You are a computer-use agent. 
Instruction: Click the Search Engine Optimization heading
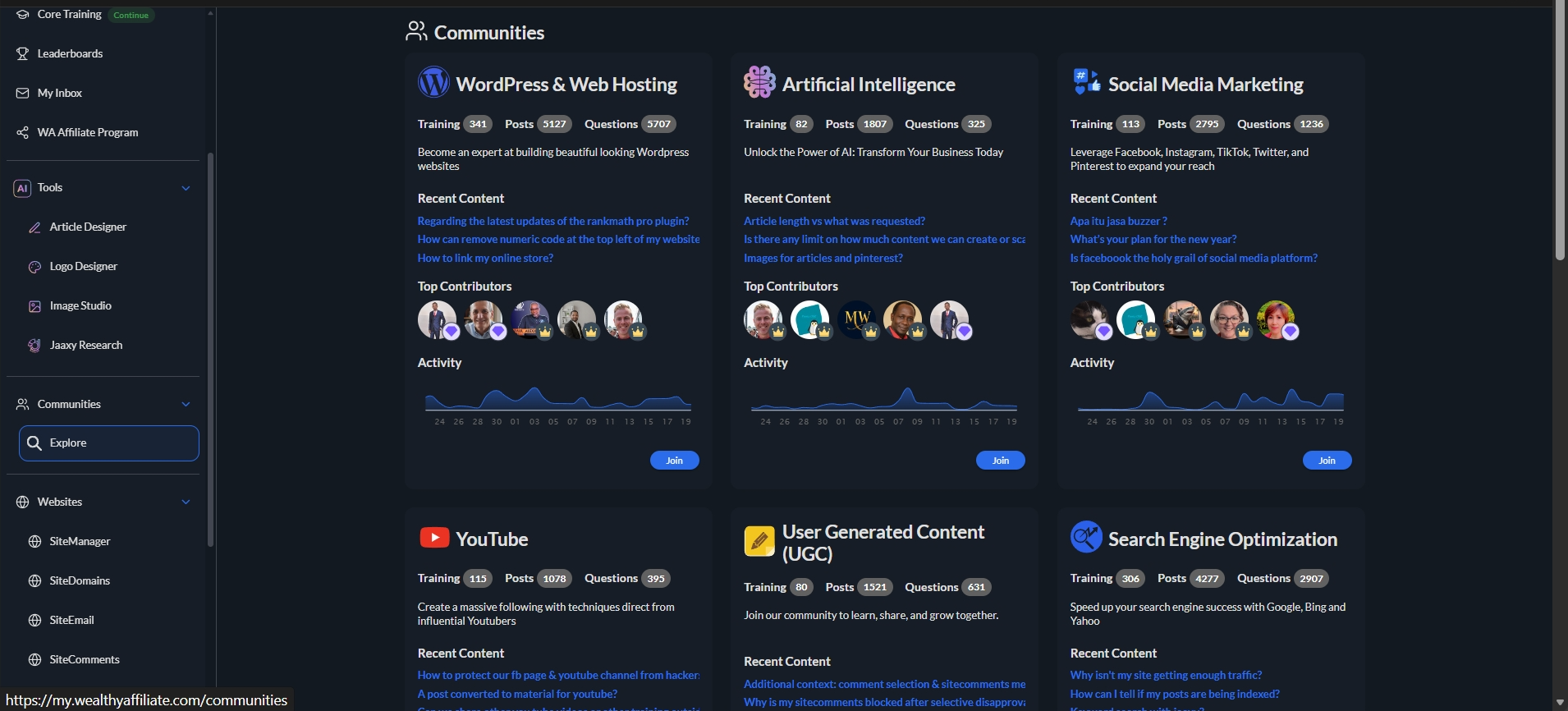(x=1222, y=539)
